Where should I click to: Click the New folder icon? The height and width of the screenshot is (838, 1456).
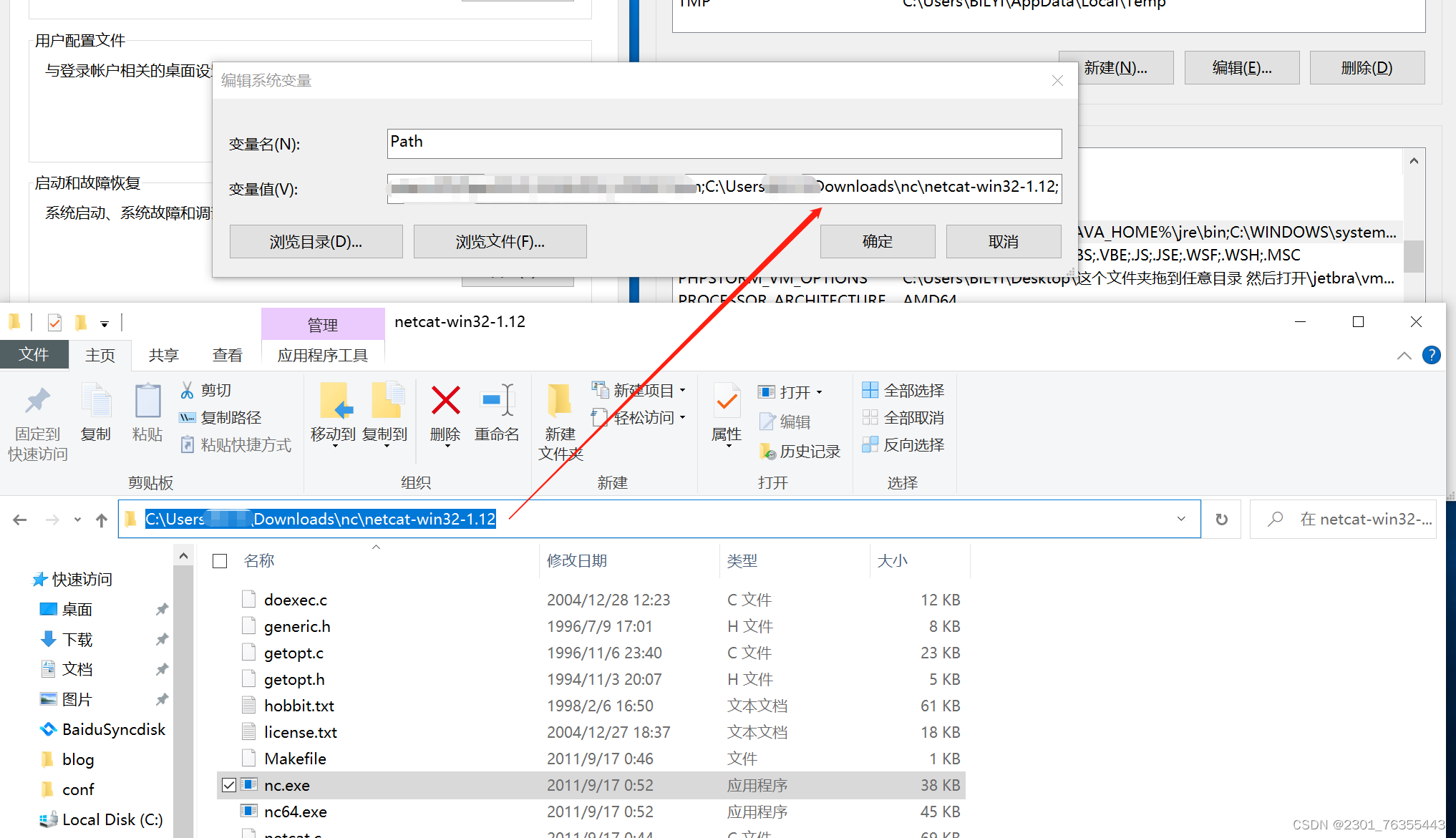tap(560, 400)
